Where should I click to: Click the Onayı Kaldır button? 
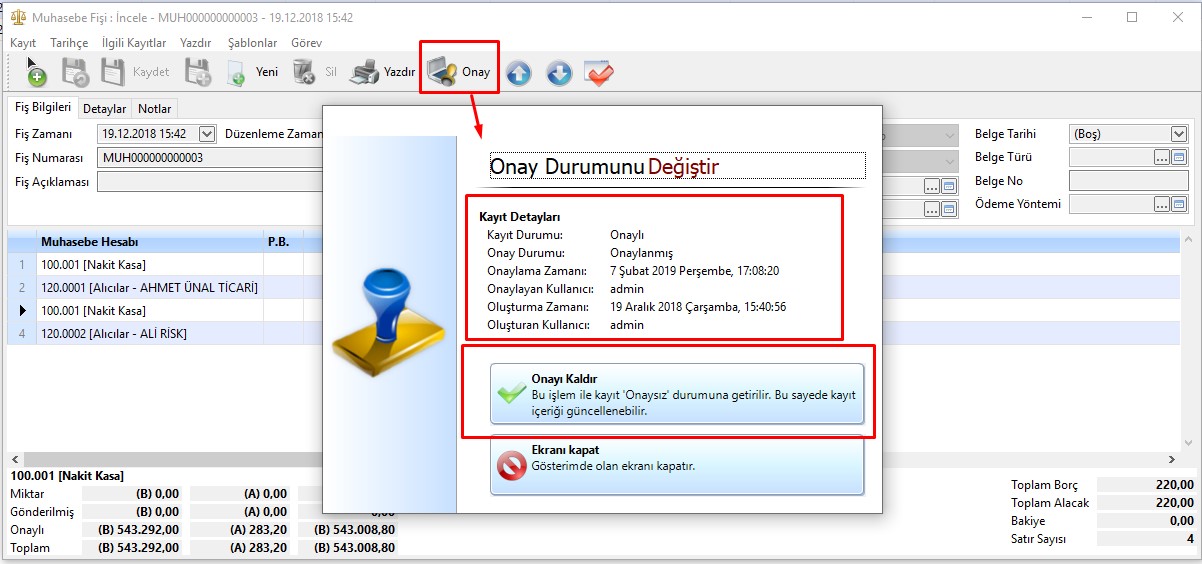click(x=676, y=394)
